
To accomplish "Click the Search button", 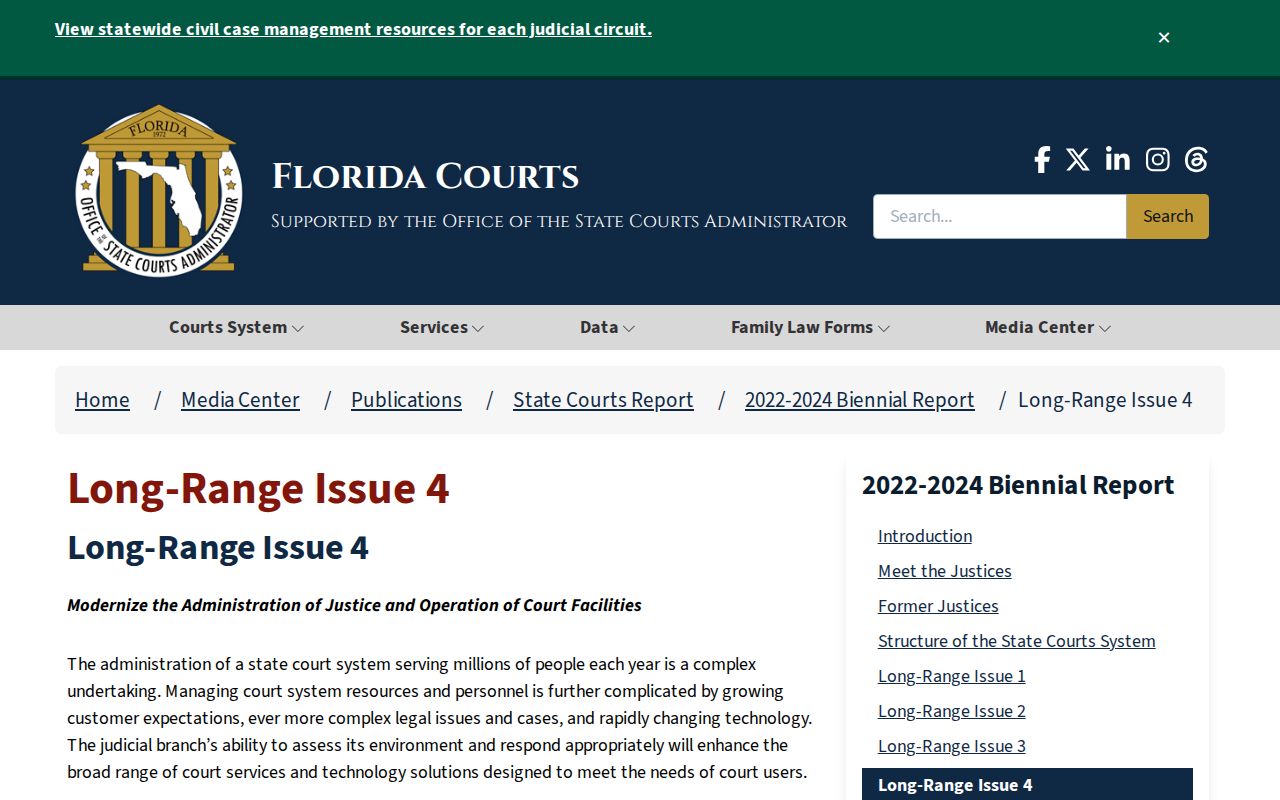I will click(x=1168, y=216).
